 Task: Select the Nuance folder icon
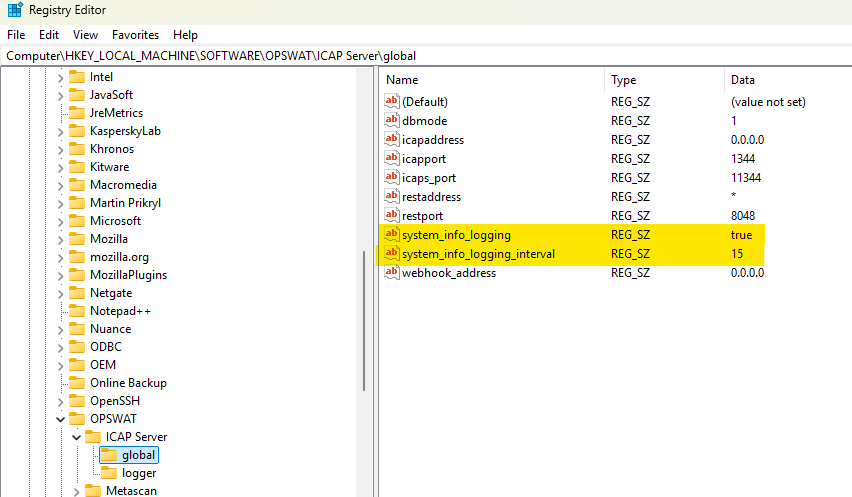pos(77,329)
